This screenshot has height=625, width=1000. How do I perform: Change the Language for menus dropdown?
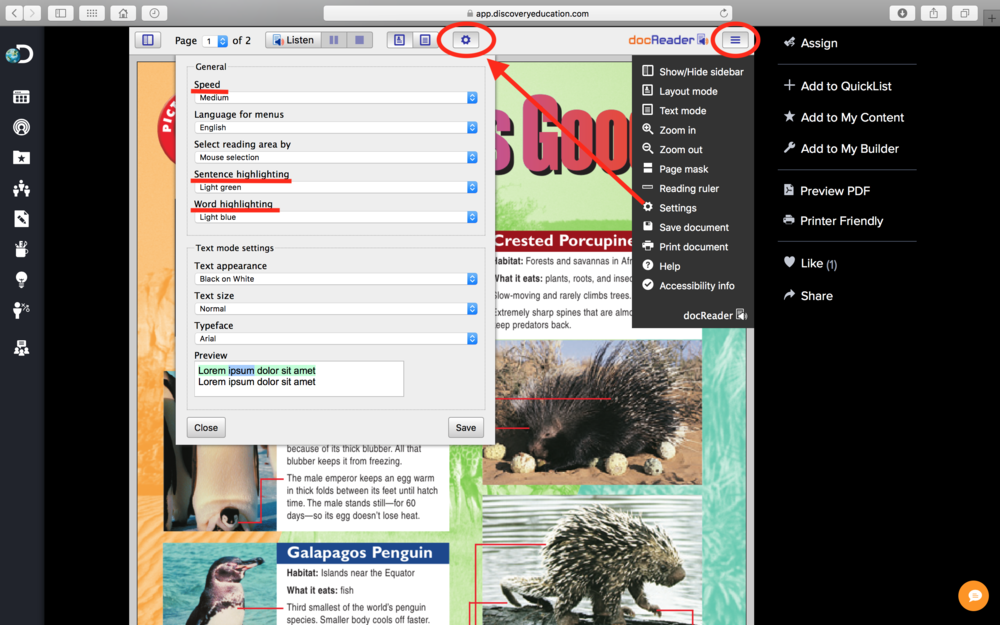(x=336, y=128)
